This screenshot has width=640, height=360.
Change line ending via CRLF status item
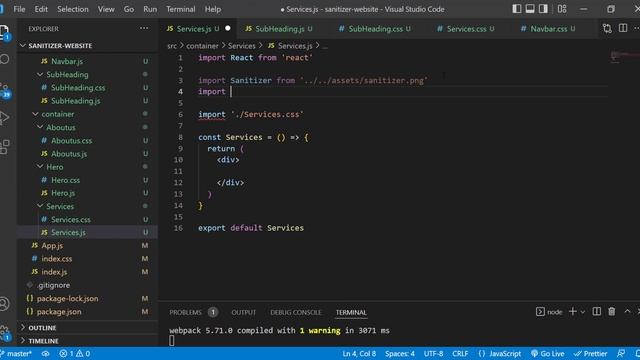click(x=460, y=354)
